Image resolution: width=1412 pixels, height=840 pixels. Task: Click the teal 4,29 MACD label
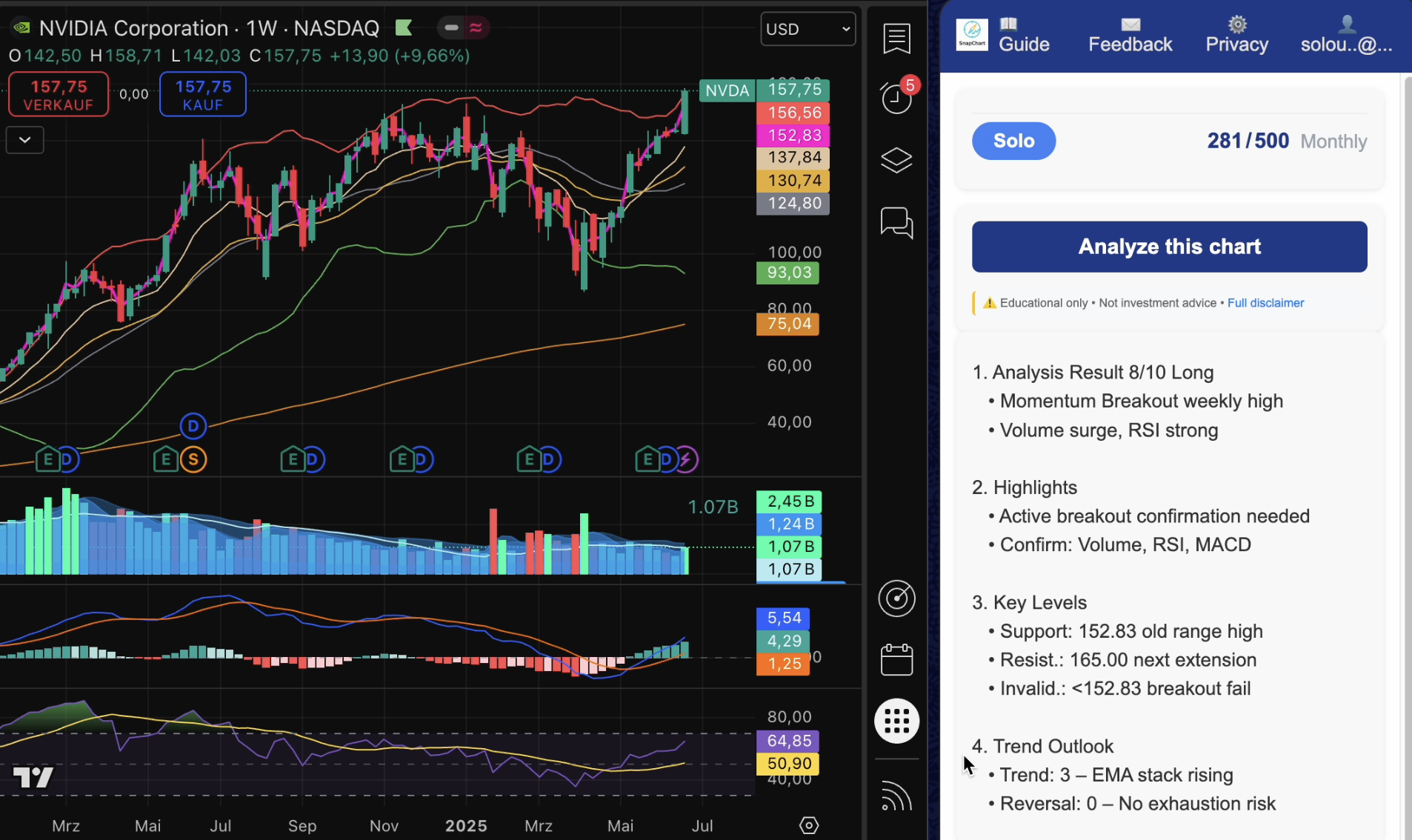click(784, 641)
